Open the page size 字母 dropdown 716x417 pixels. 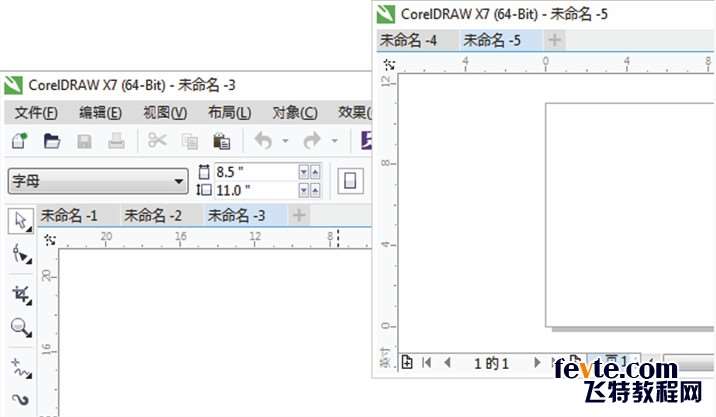point(98,181)
